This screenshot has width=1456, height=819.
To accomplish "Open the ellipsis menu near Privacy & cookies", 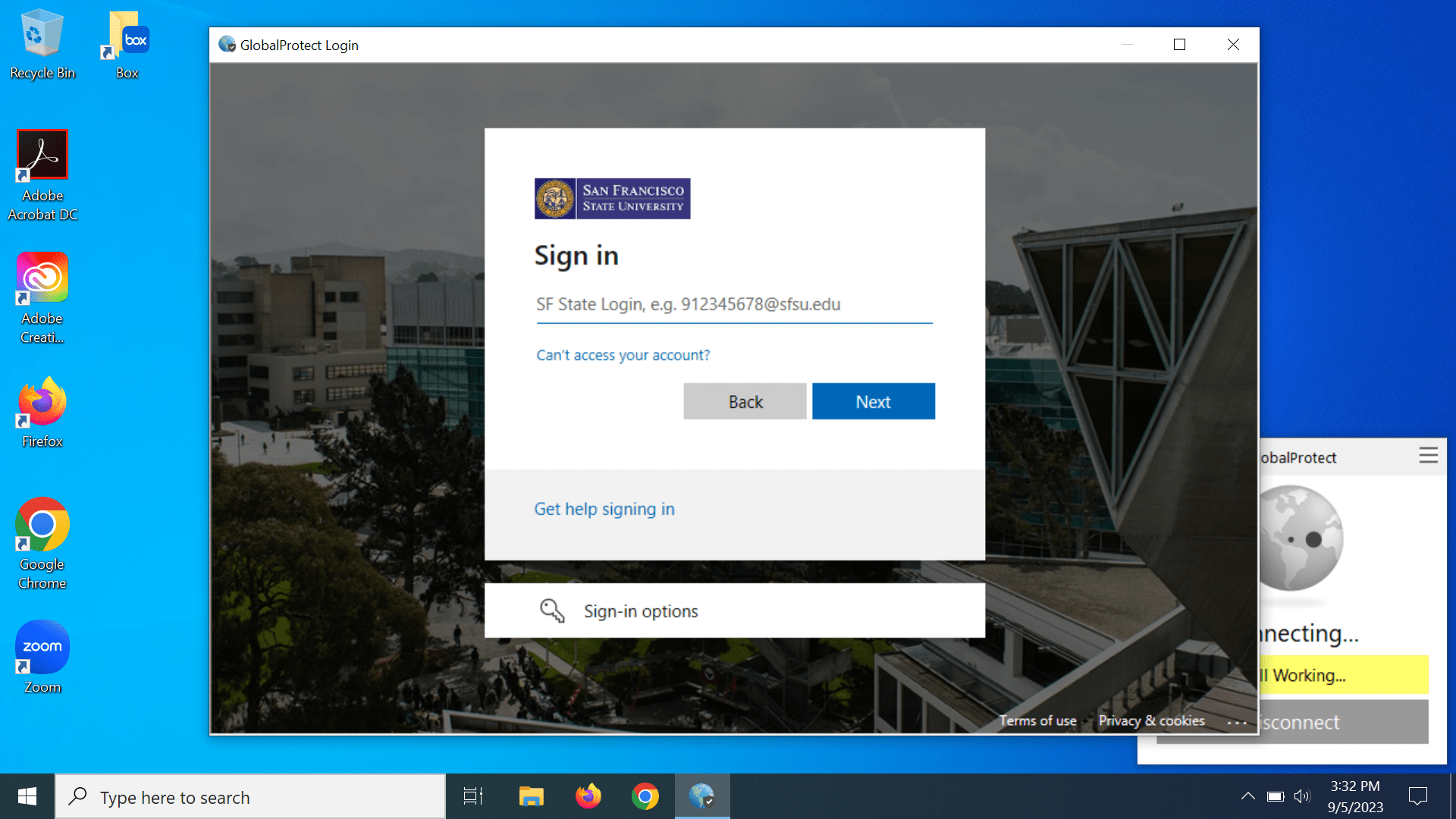I will point(1238,723).
